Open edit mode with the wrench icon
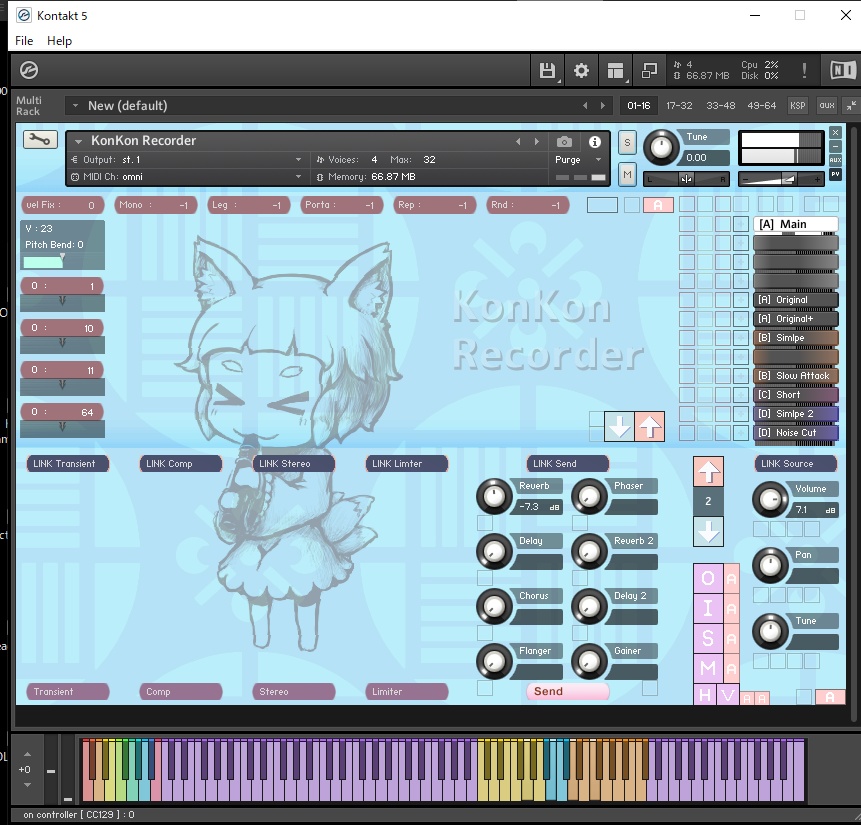This screenshot has height=825, width=861. coord(40,141)
